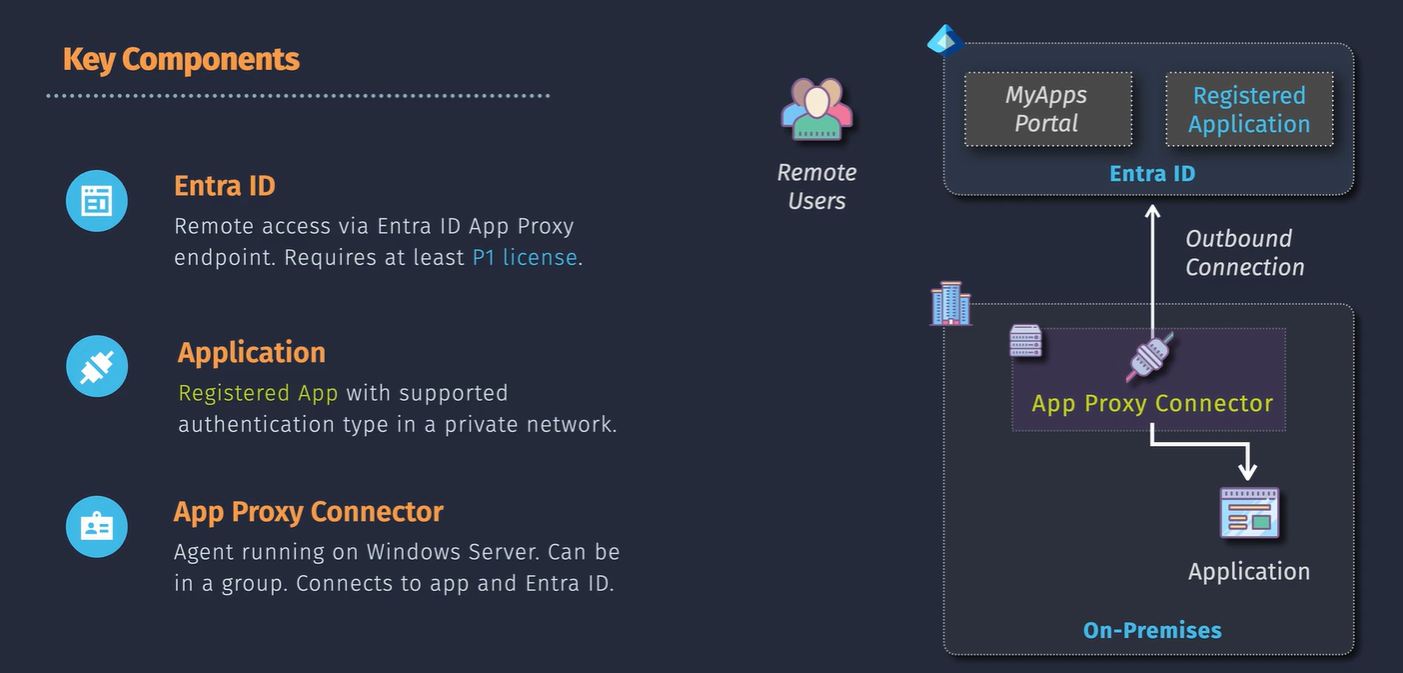This screenshot has height=673, width=1403.
Task: Click the Application label under window icon
Action: tap(1249, 572)
